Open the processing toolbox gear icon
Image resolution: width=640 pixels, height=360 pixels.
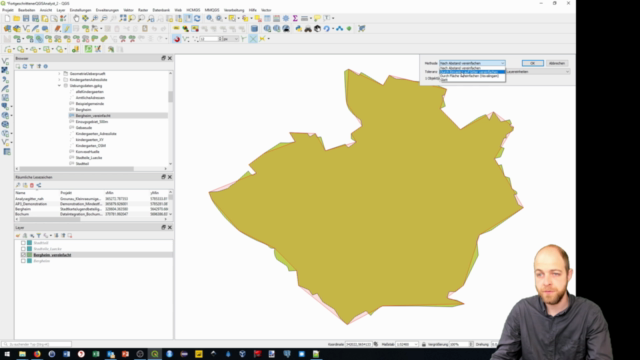[x=286, y=18]
